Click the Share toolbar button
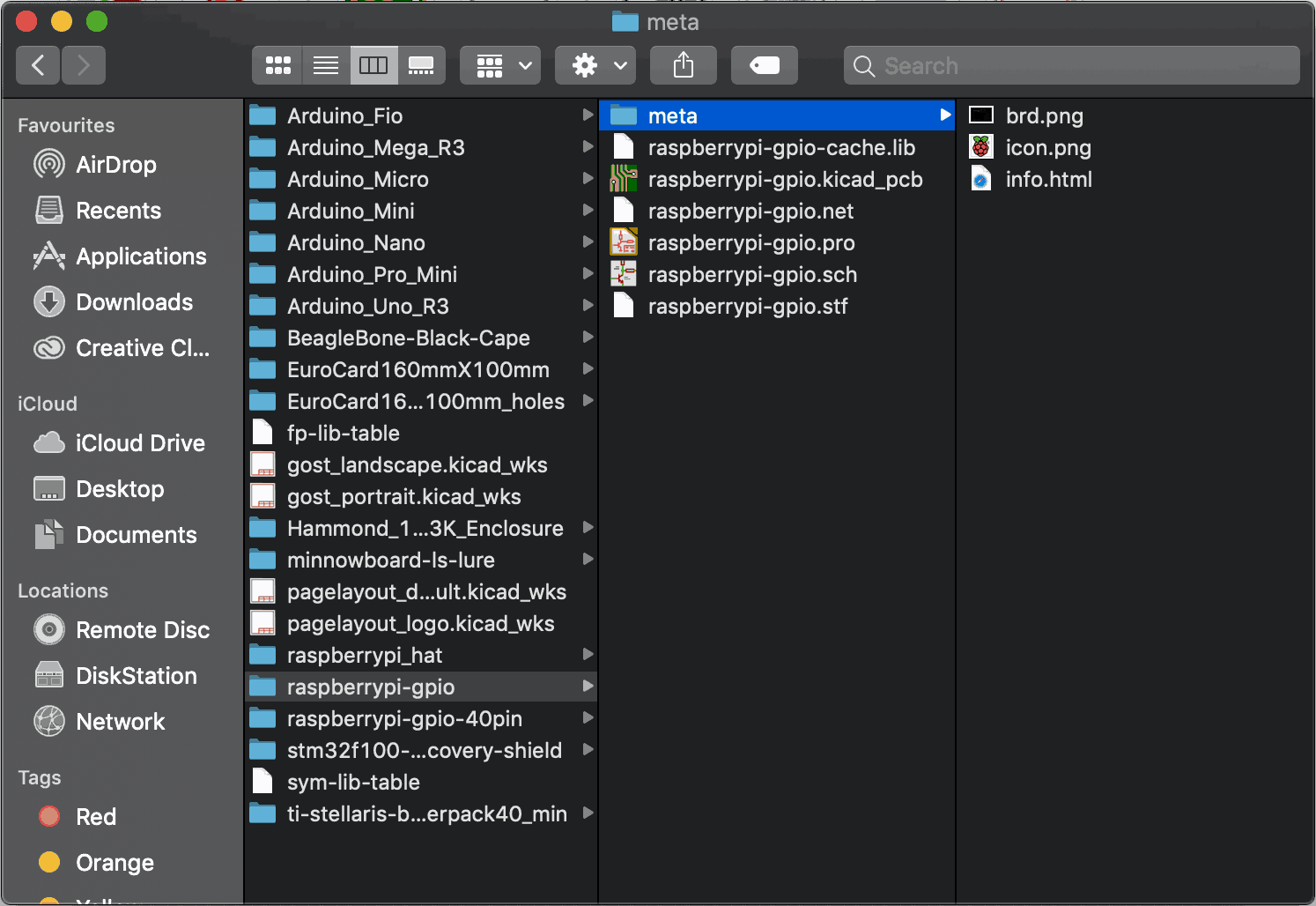Image resolution: width=1316 pixels, height=906 pixels. (x=684, y=65)
